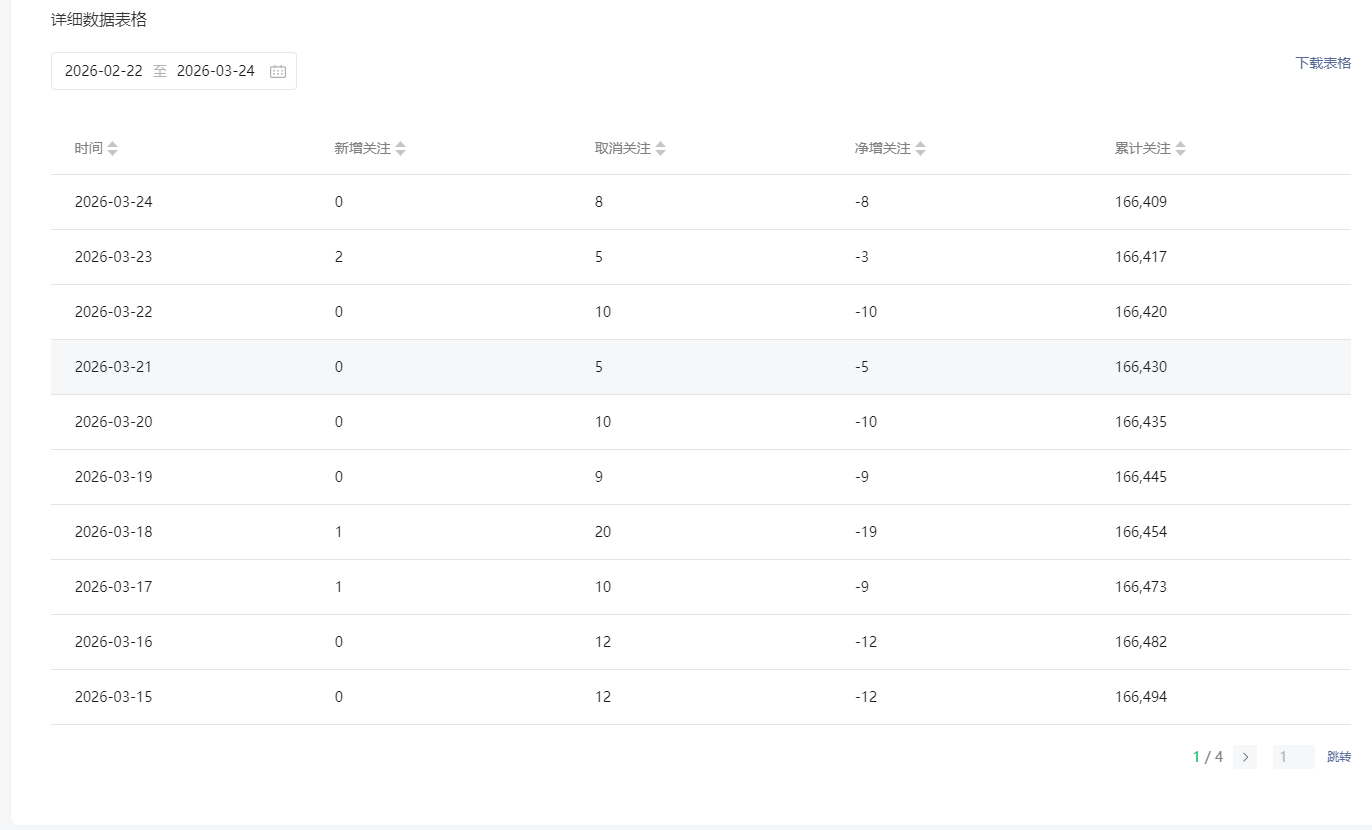Sort by 累计关注 column arrows
The width and height of the screenshot is (1372, 830).
click(x=1181, y=148)
